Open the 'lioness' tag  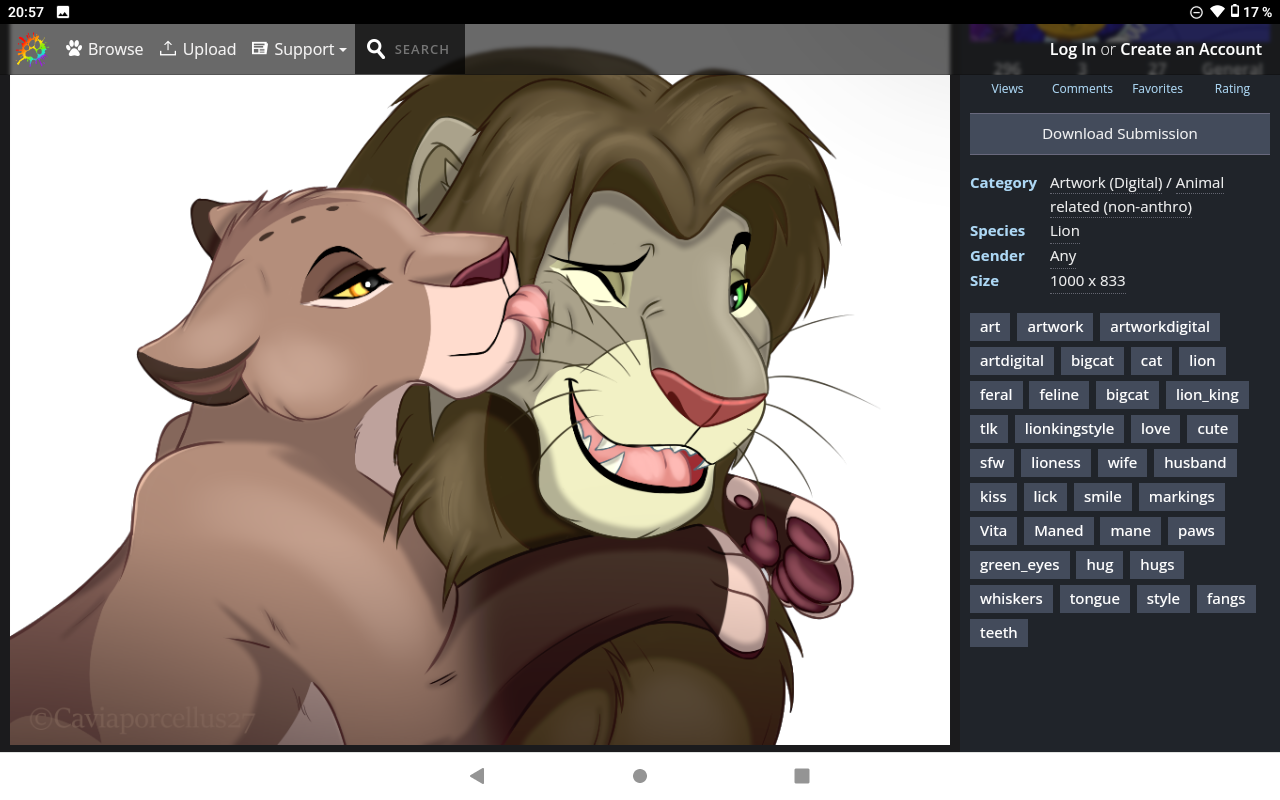click(x=1056, y=463)
